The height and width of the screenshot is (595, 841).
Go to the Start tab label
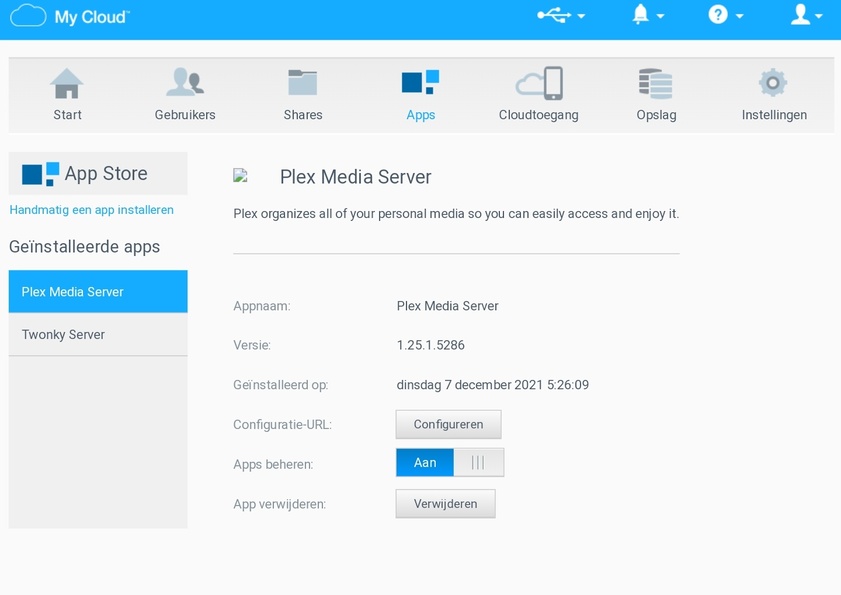click(x=67, y=115)
